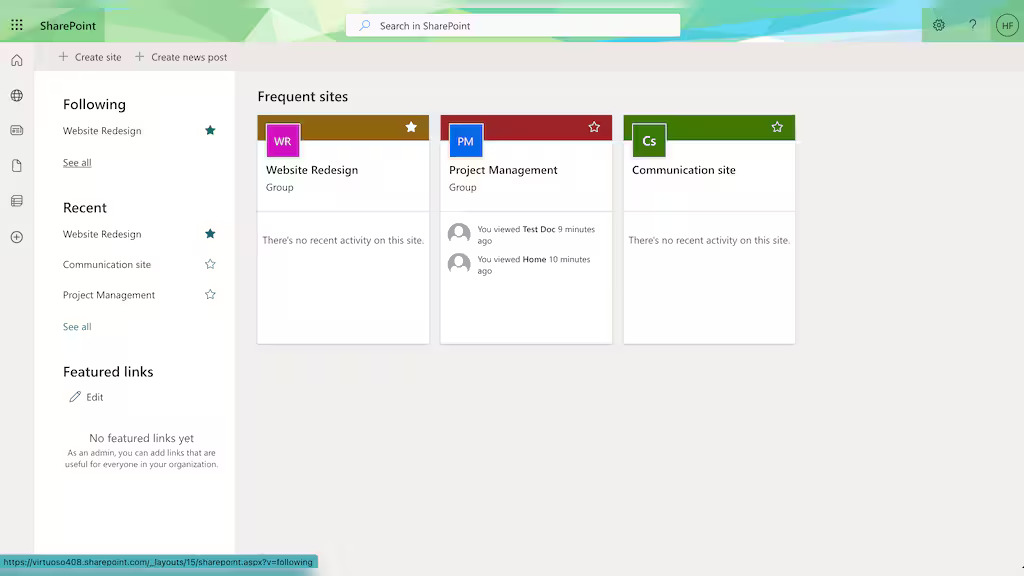Click the Create site button
The image size is (1024, 576).
click(x=89, y=57)
